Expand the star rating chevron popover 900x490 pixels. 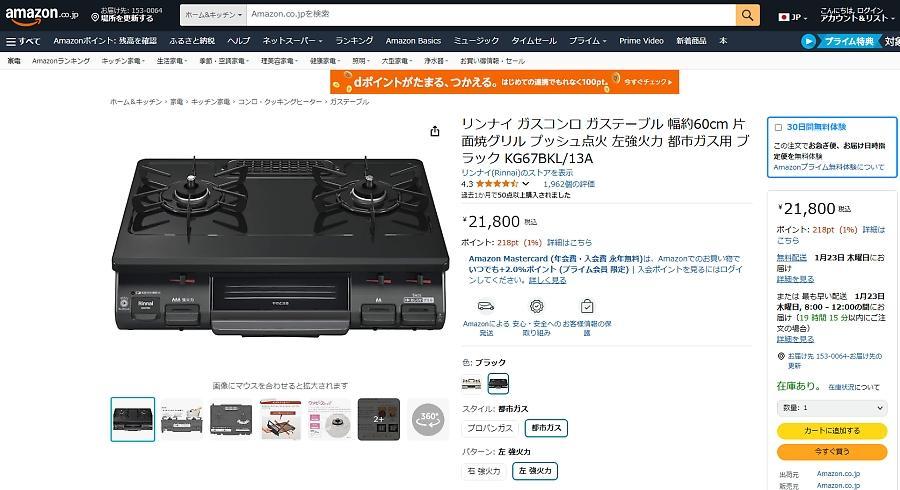point(525,184)
